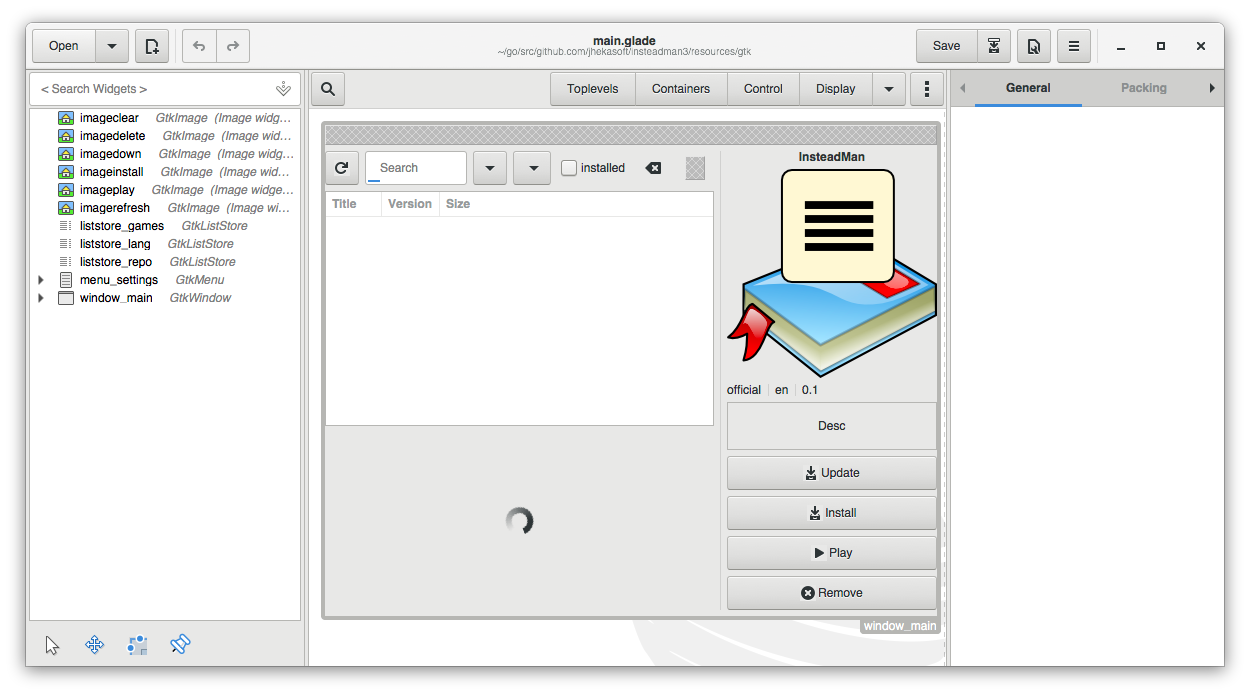The height and width of the screenshot is (695, 1250).
Task: Click the new project document icon
Action: tap(152, 46)
